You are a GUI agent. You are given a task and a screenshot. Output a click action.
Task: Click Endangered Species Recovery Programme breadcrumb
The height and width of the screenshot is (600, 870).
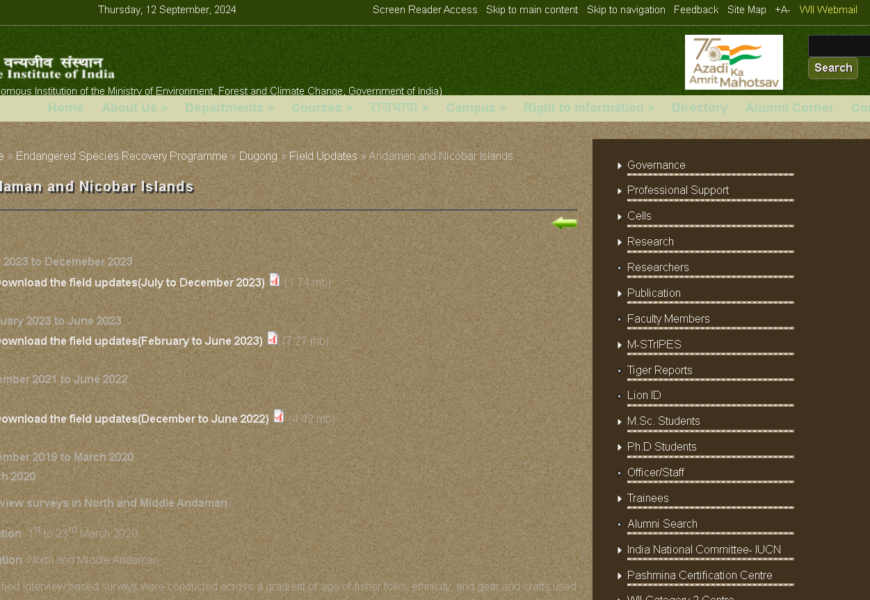click(x=121, y=156)
